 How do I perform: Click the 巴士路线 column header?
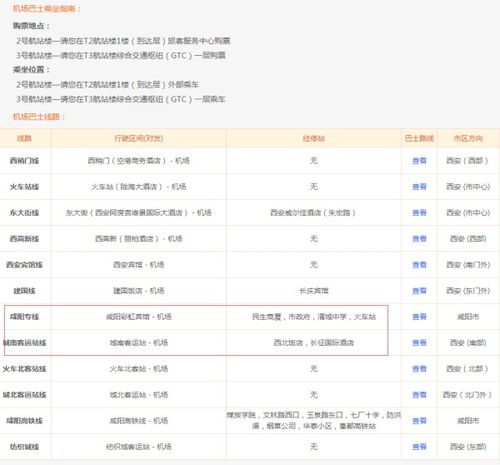coord(419,138)
